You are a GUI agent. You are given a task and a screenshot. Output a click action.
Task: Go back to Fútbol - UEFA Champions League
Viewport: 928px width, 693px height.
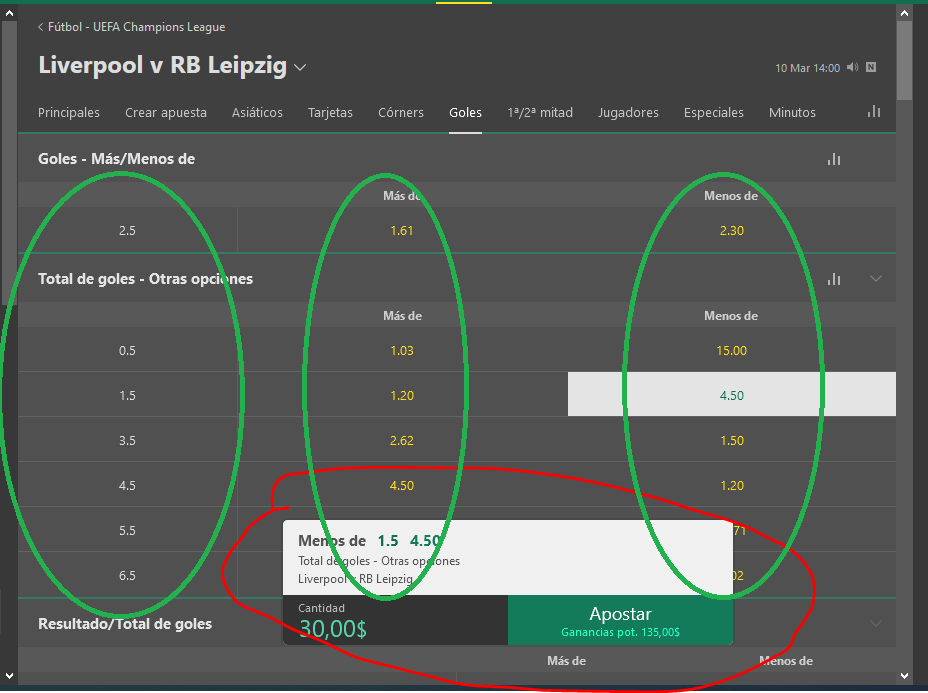pos(131,27)
